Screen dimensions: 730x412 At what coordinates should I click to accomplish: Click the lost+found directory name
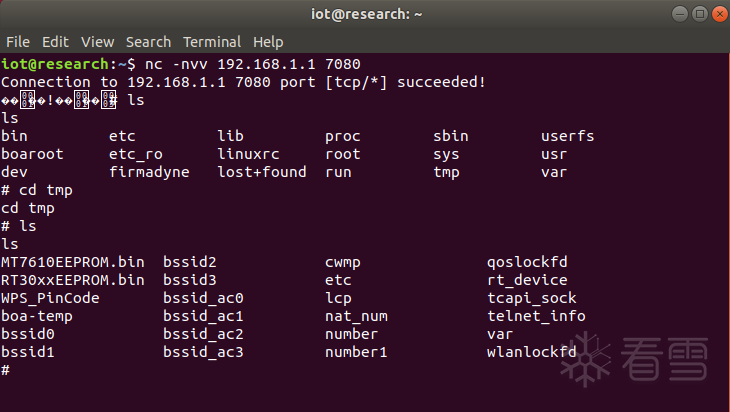coord(262,172)
